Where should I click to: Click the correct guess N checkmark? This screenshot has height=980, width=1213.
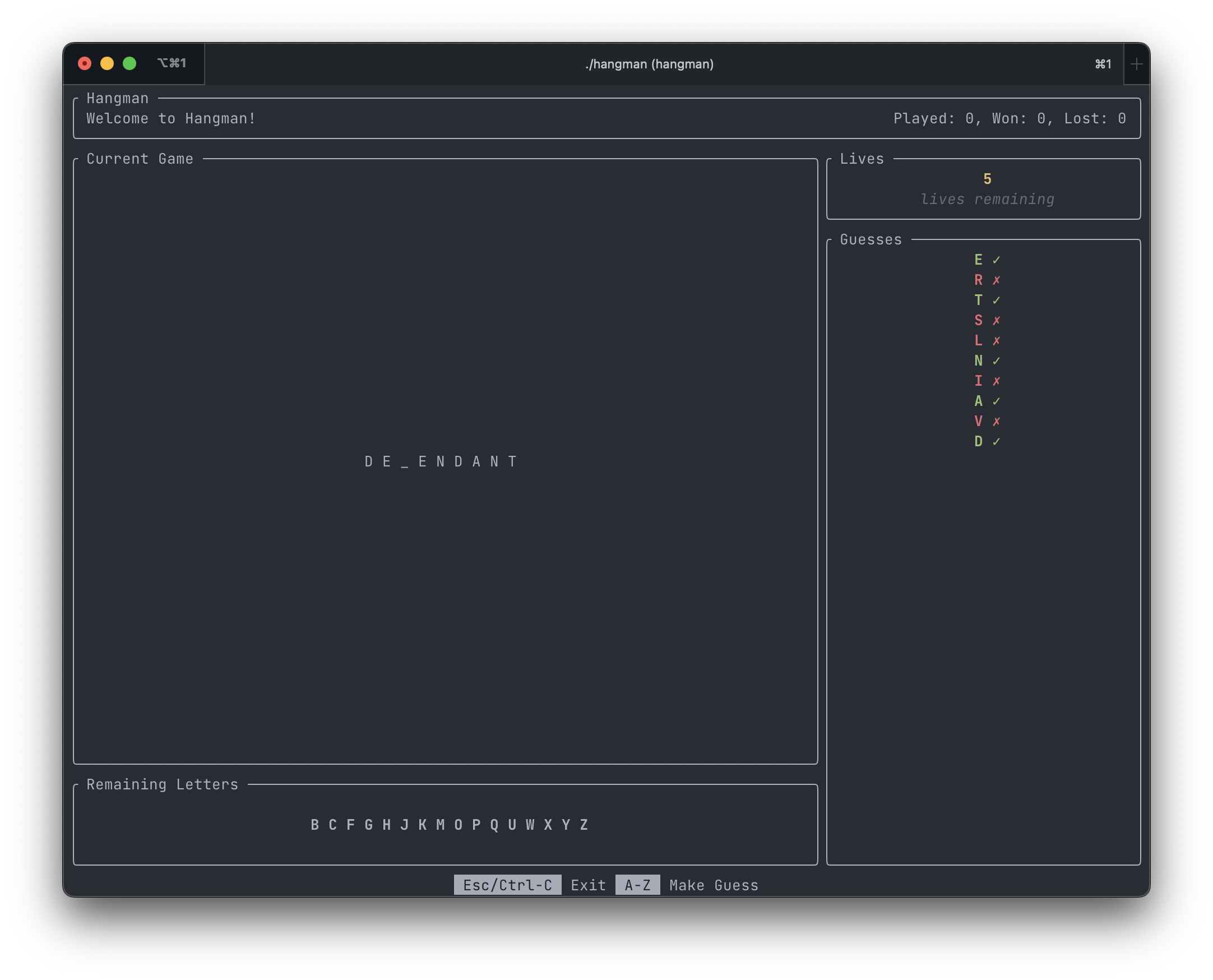point(997,360)
